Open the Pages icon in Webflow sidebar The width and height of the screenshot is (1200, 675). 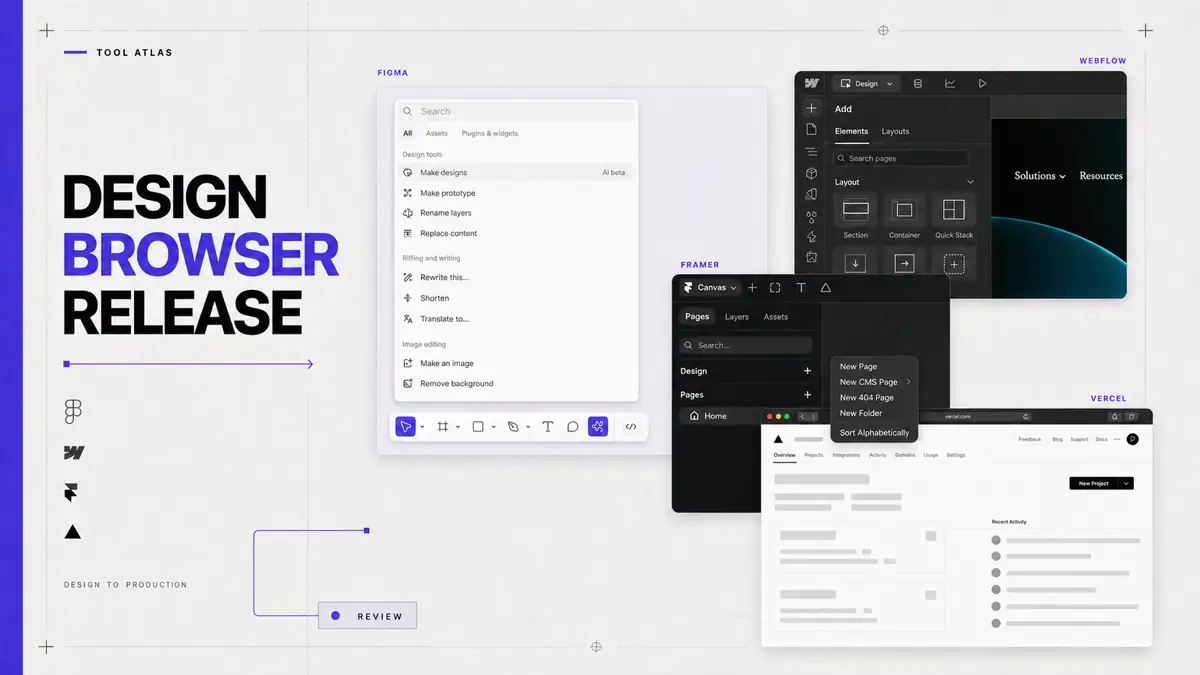coord(812,130)
